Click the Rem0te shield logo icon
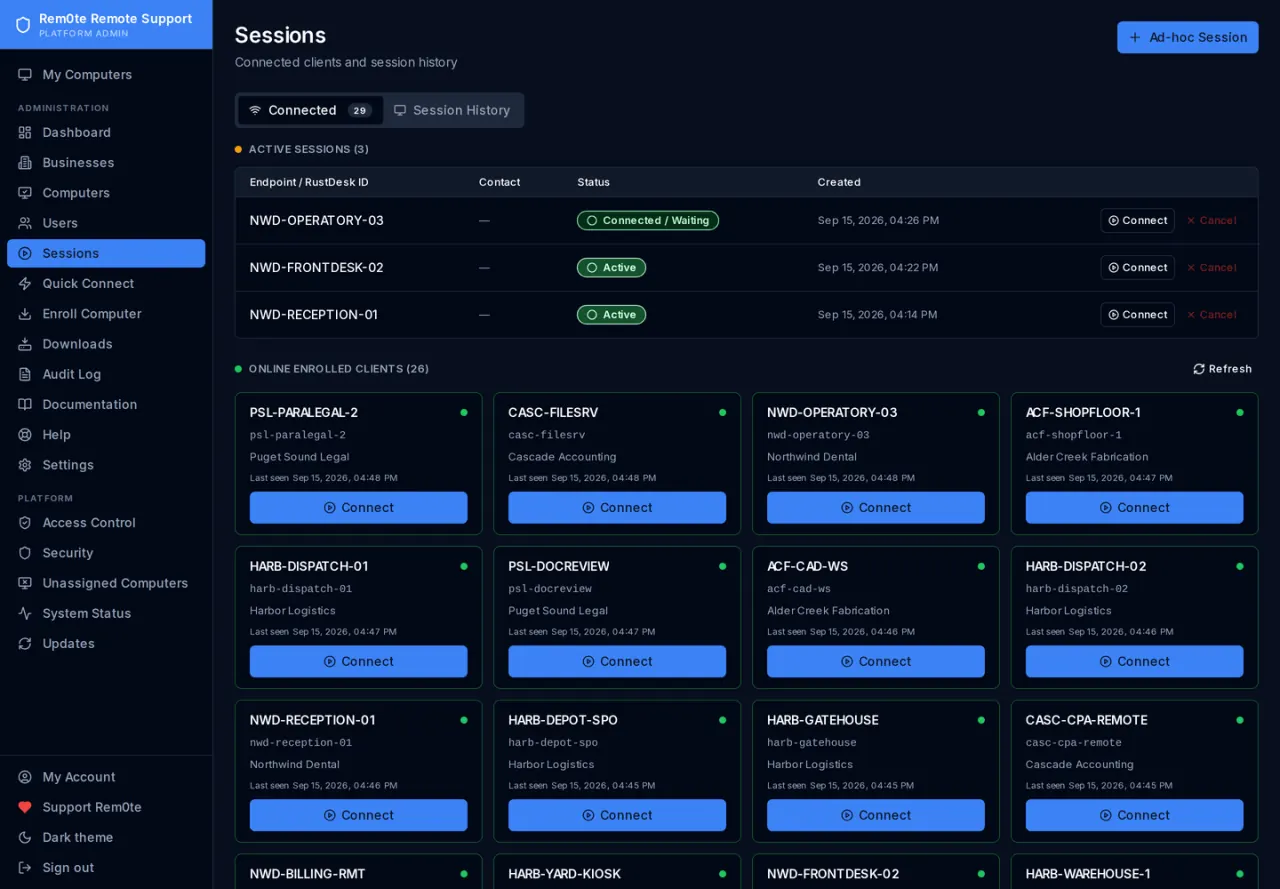 click(23, 24)
